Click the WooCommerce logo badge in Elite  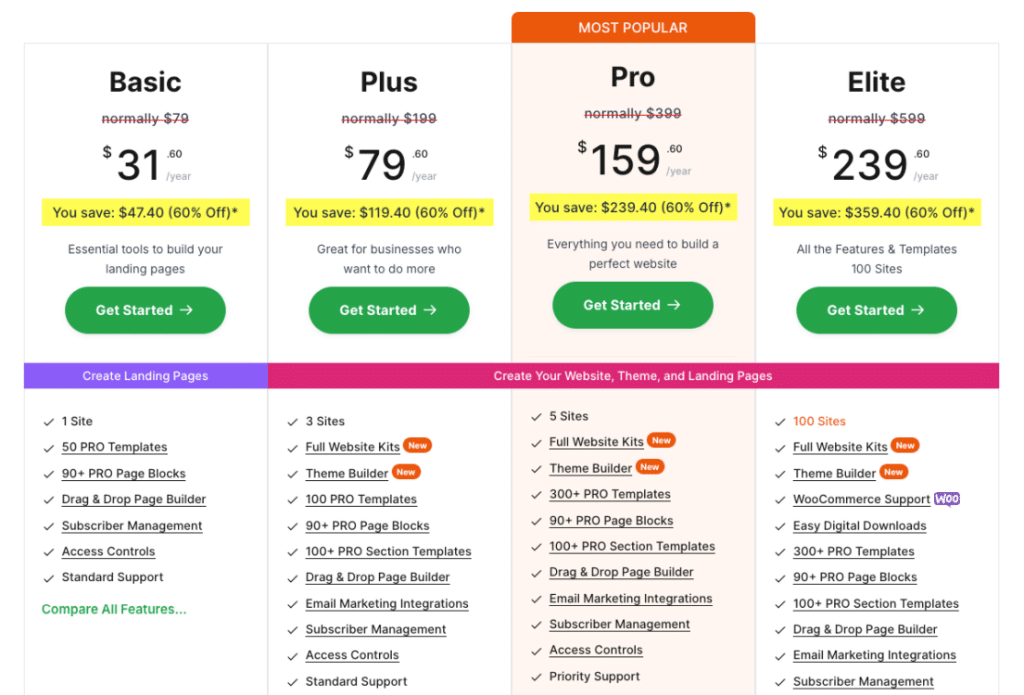click(946, 499)
